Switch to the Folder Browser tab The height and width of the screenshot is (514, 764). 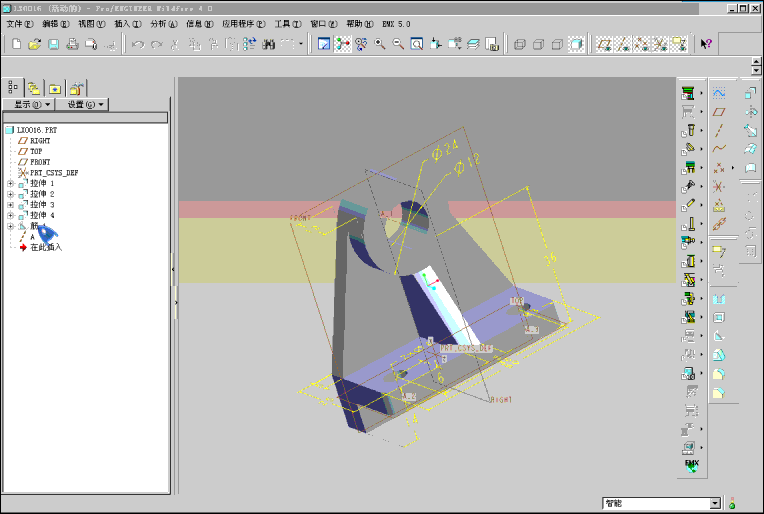coord(34,89)
